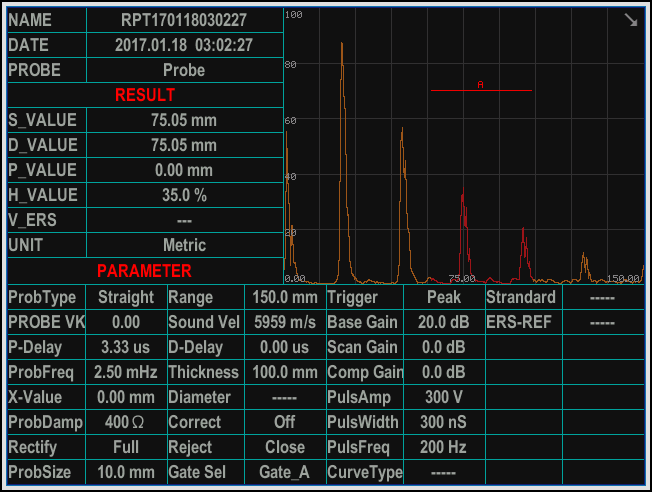Click the ProbType value Straight
Viewport: 652px width, 492px height.
click(x=126, y=297)
